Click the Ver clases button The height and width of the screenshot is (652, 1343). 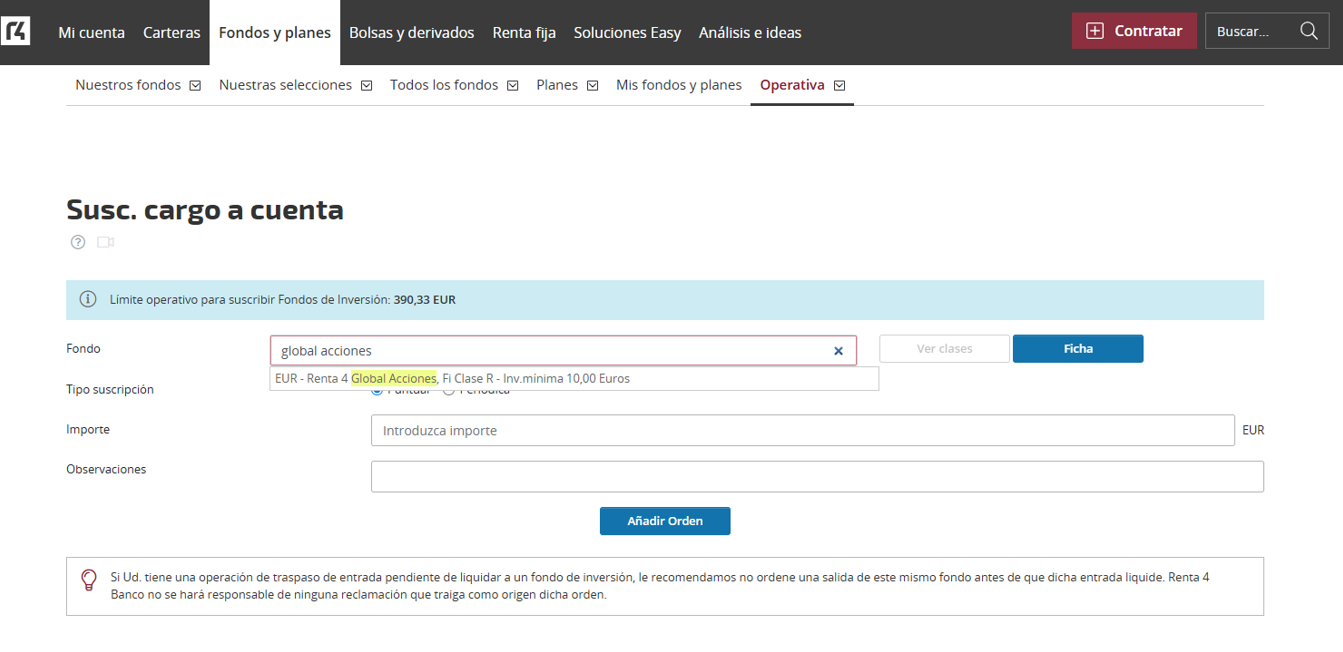(944, 349)
